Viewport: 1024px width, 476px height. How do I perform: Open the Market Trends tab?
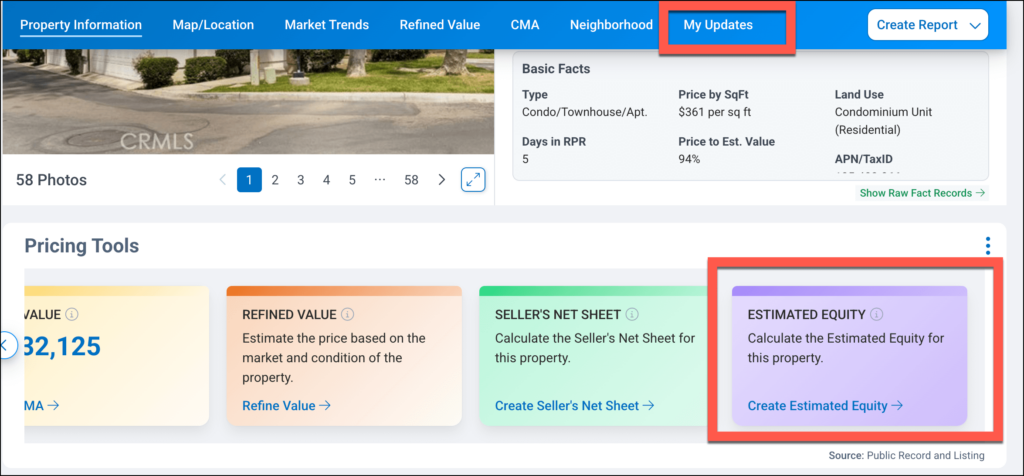coord(326,25)
